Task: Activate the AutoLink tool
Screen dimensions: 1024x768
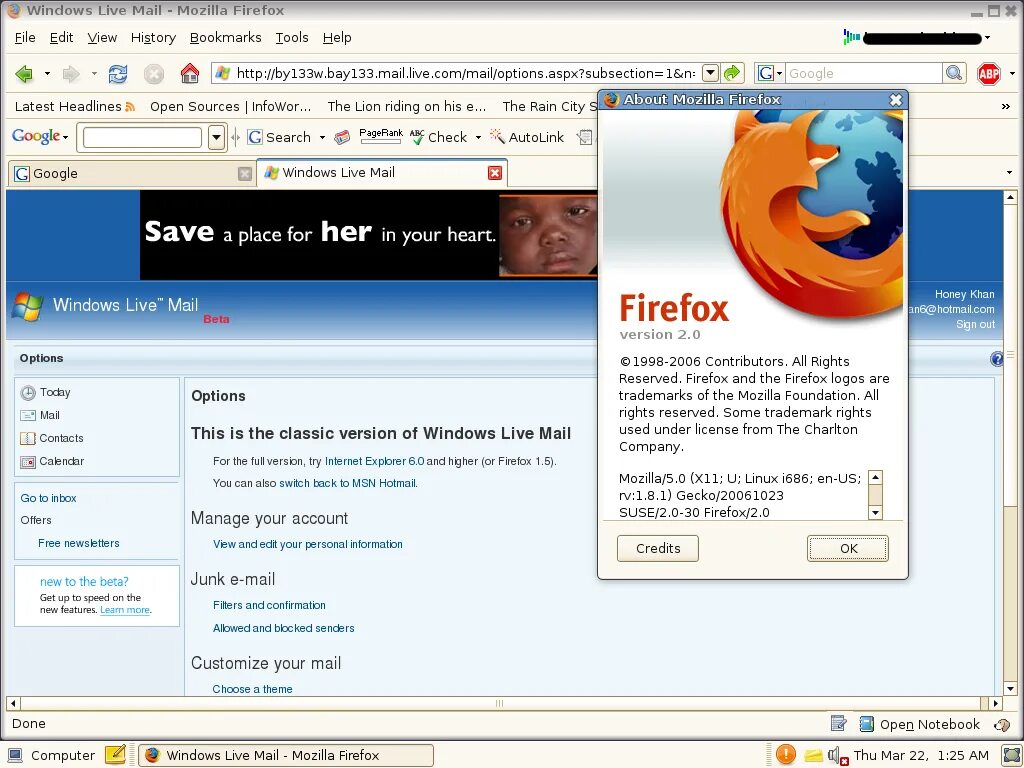Action: coord(527,137)
